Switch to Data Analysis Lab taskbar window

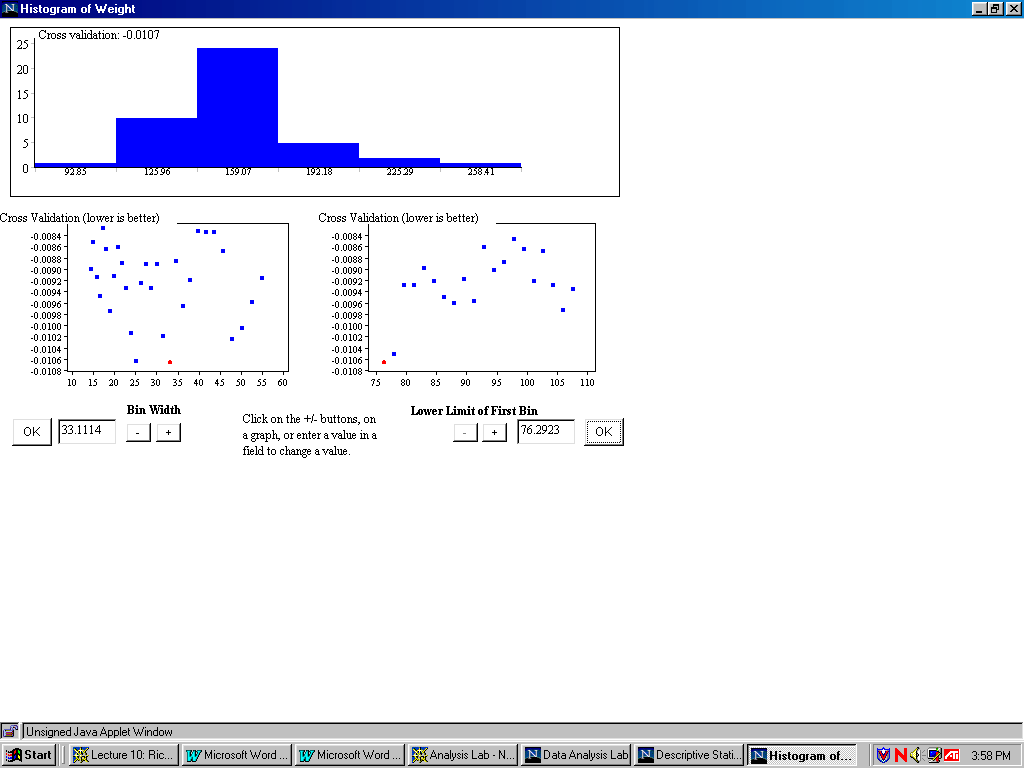(576, 755)
